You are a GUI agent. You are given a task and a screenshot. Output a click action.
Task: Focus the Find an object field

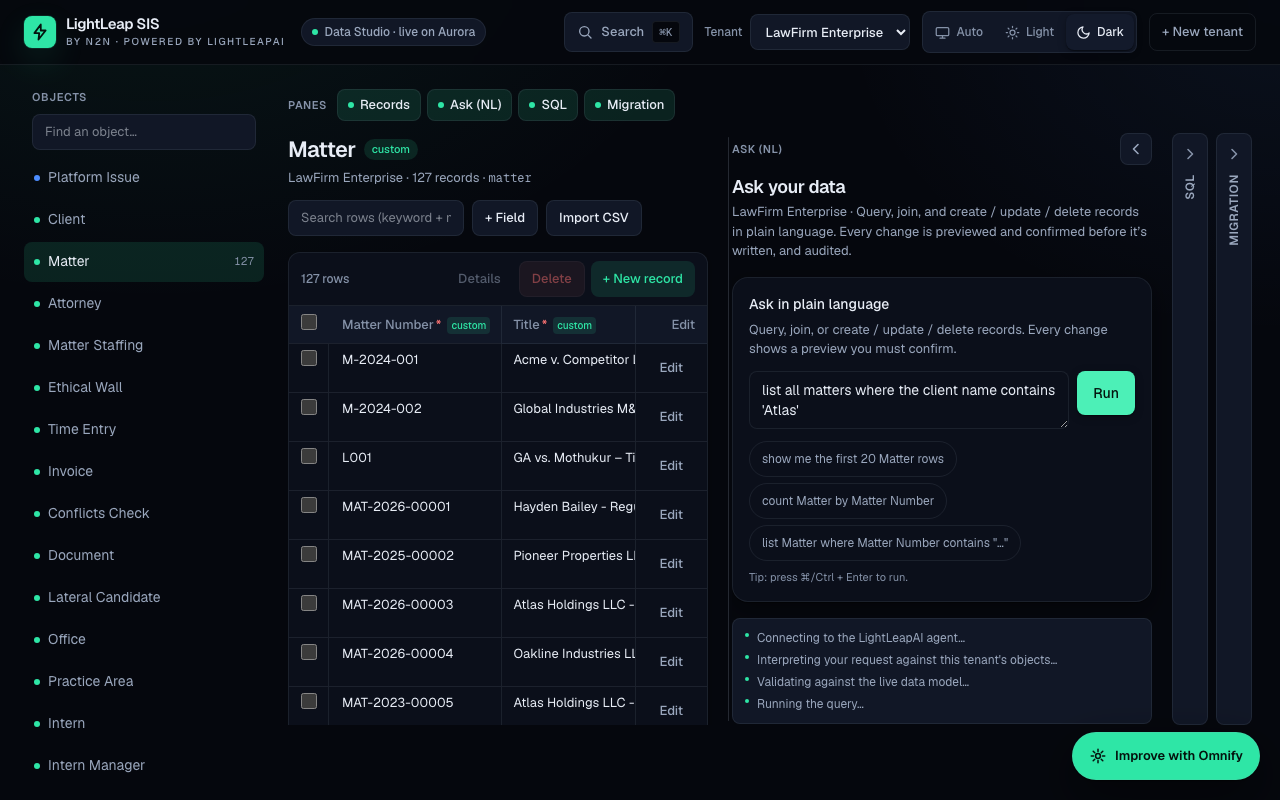coord(144,132)
